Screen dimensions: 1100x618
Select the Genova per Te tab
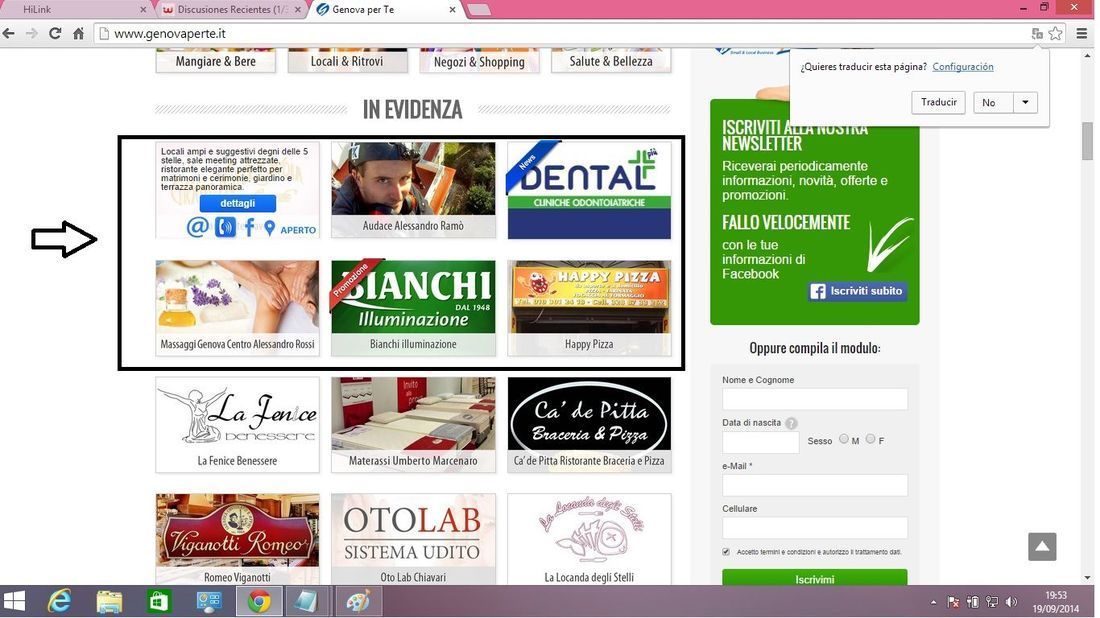tap(385, 9)
